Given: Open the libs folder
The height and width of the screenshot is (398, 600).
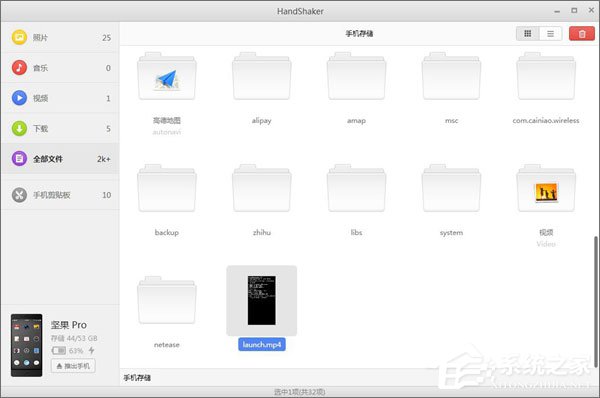Looking at the screenshot, I should point(356,188).
